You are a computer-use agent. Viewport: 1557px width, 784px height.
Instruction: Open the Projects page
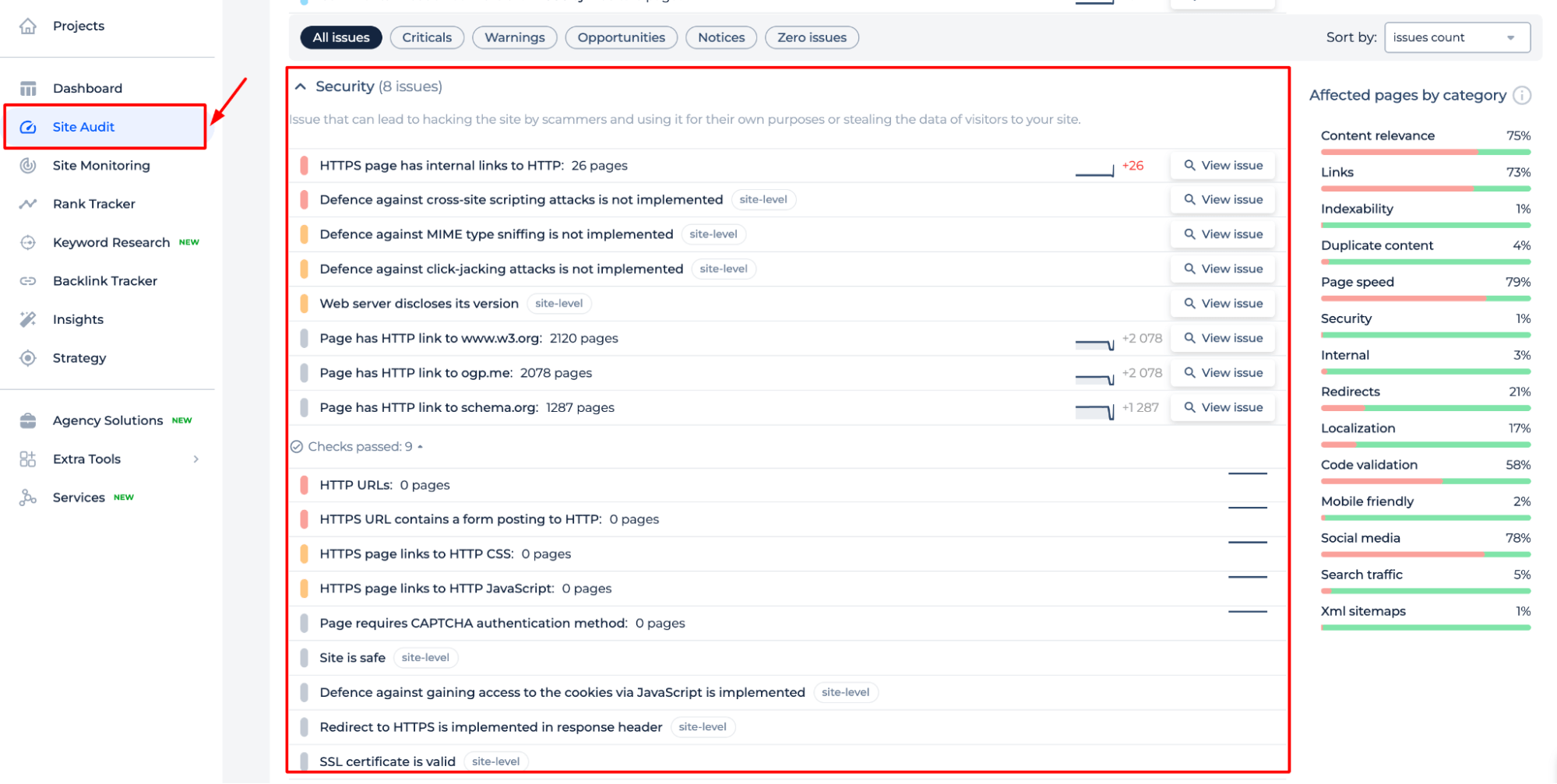pyautogui.click(x=79, y=26)
